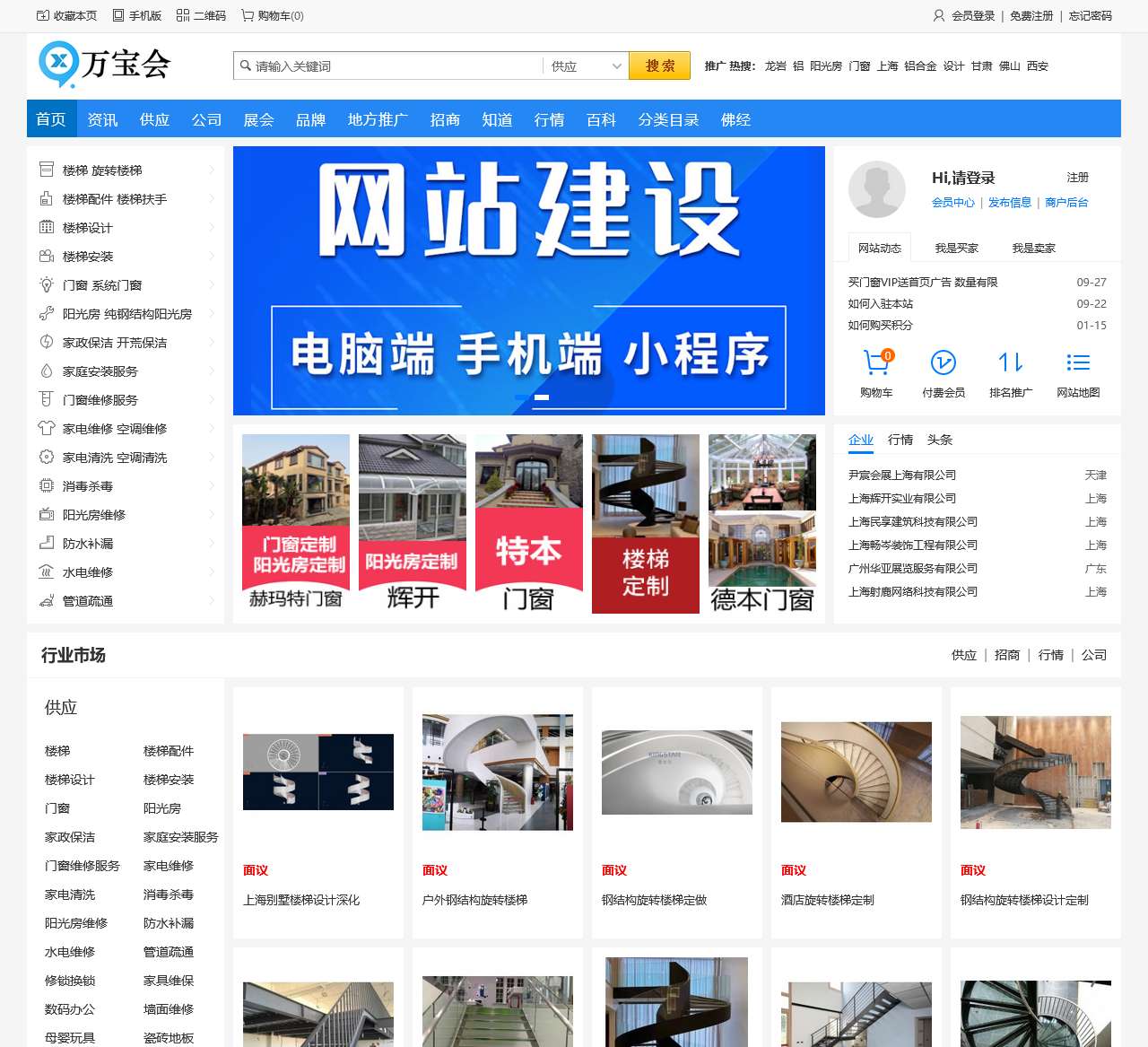Expand the 门窗维修服务 category chevron
The width and height of the screenshot is (1148, 1047).
(212, 399)
